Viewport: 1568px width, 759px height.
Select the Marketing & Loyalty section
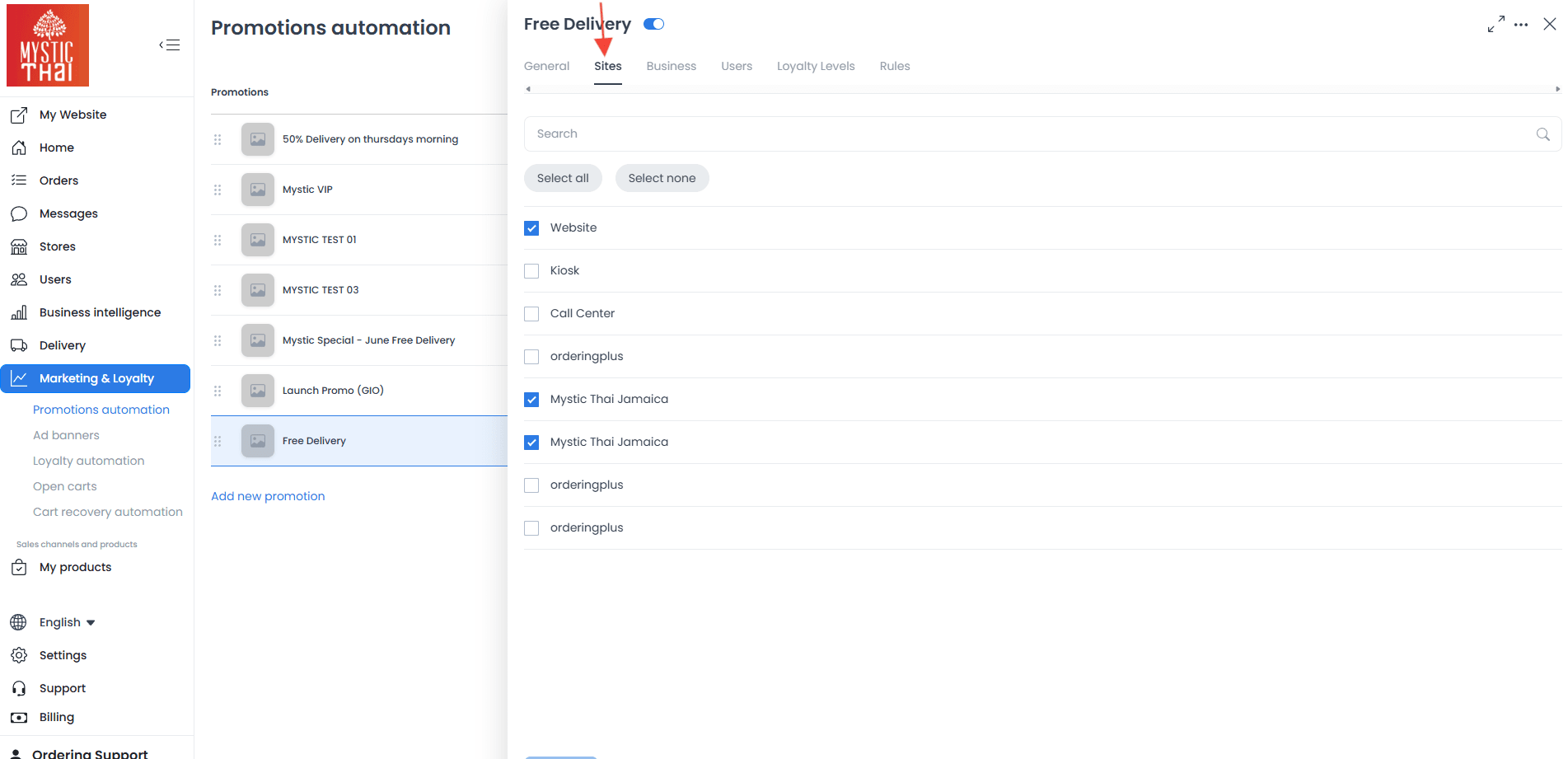click(96, 378)
